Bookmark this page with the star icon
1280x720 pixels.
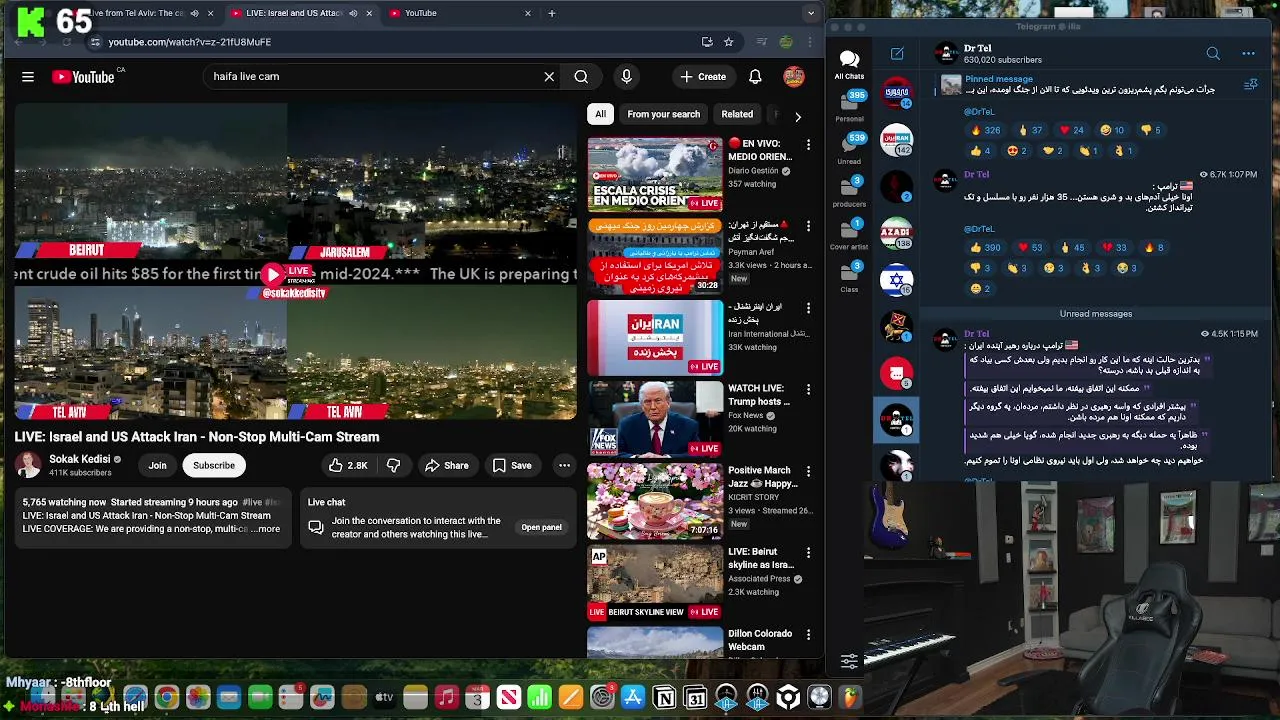point(728,42)
